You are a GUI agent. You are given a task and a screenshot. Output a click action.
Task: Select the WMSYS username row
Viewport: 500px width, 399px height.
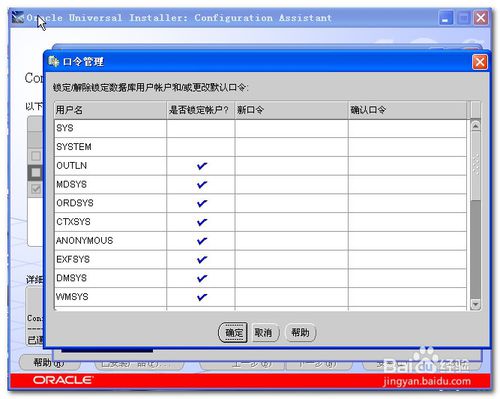pyautogui.click(x=110, y=297)
